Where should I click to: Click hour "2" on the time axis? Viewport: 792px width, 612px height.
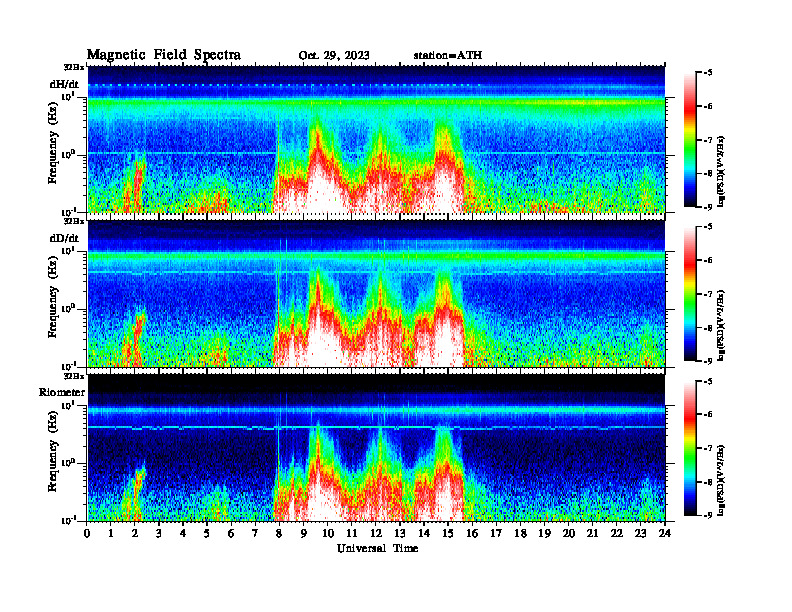[135, 533]
